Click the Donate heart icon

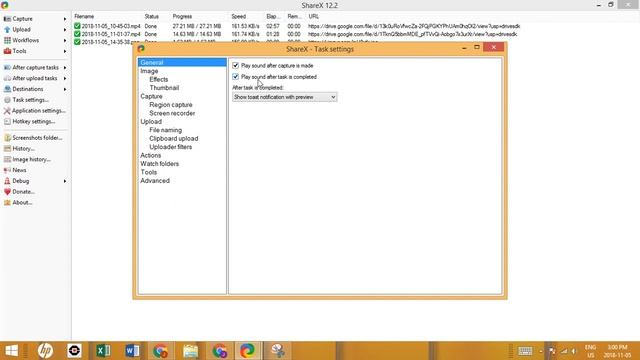click(7, 191)
